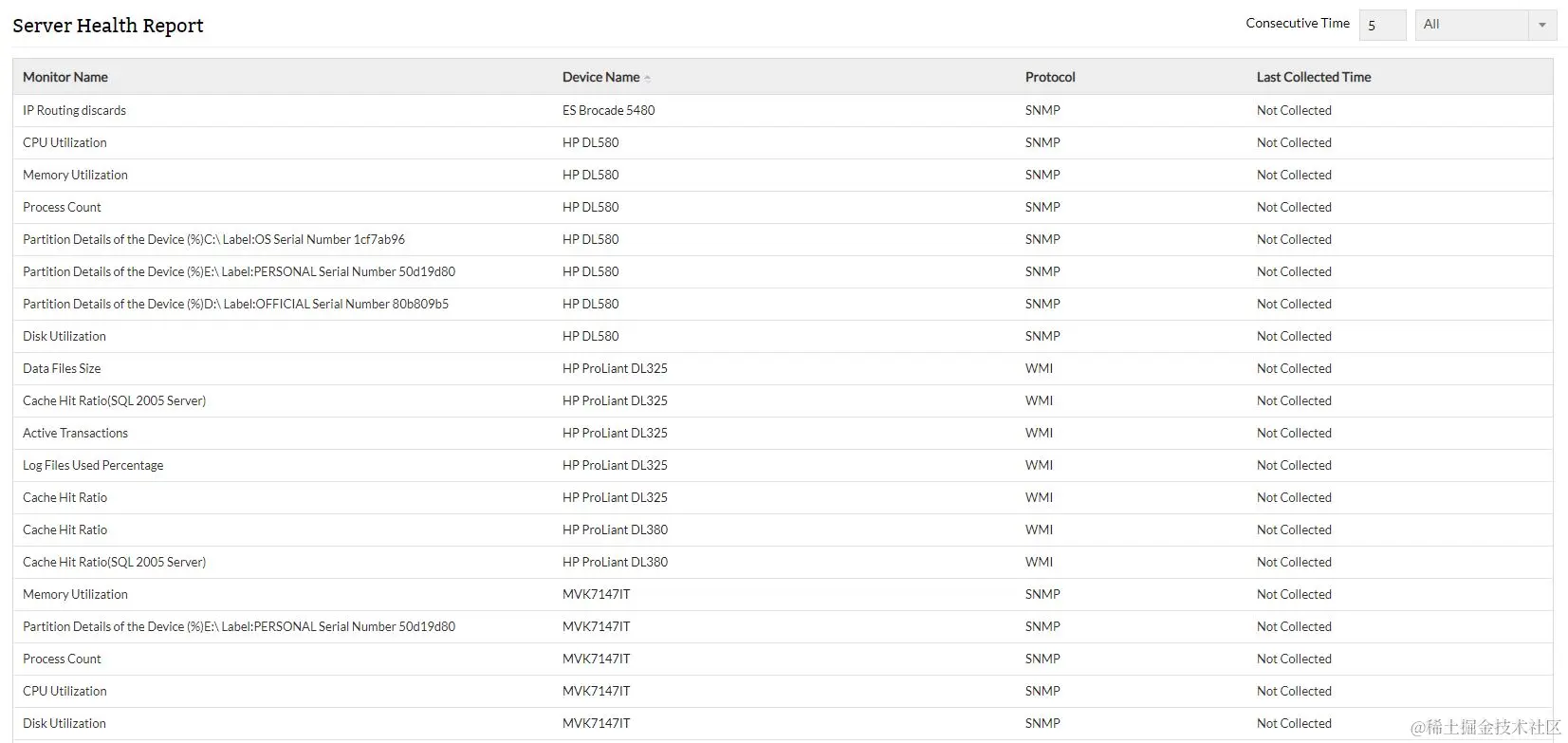Click SNMP protocol in MVK7147IT Disk Utilization row

coord(1042,723)
